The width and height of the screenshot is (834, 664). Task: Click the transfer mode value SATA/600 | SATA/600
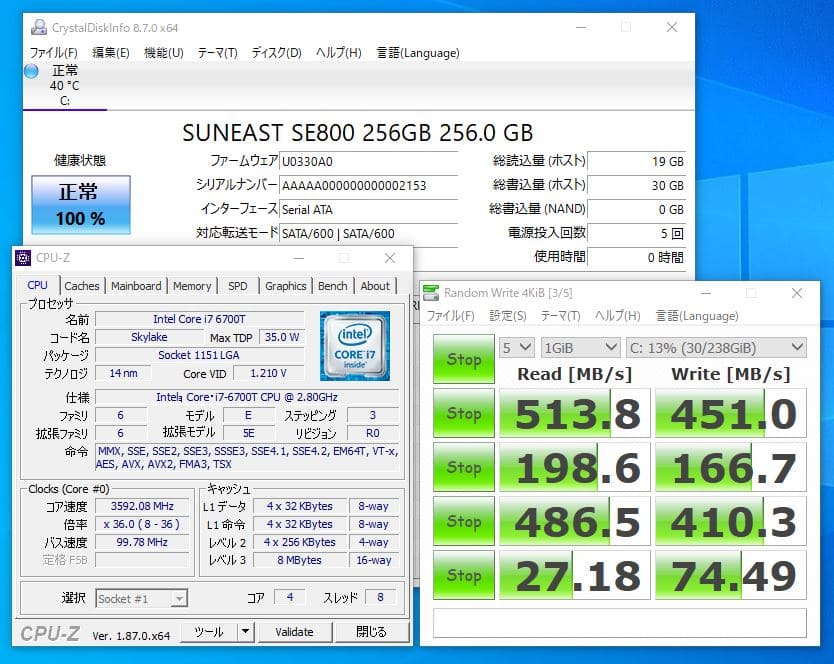(368, 234)
